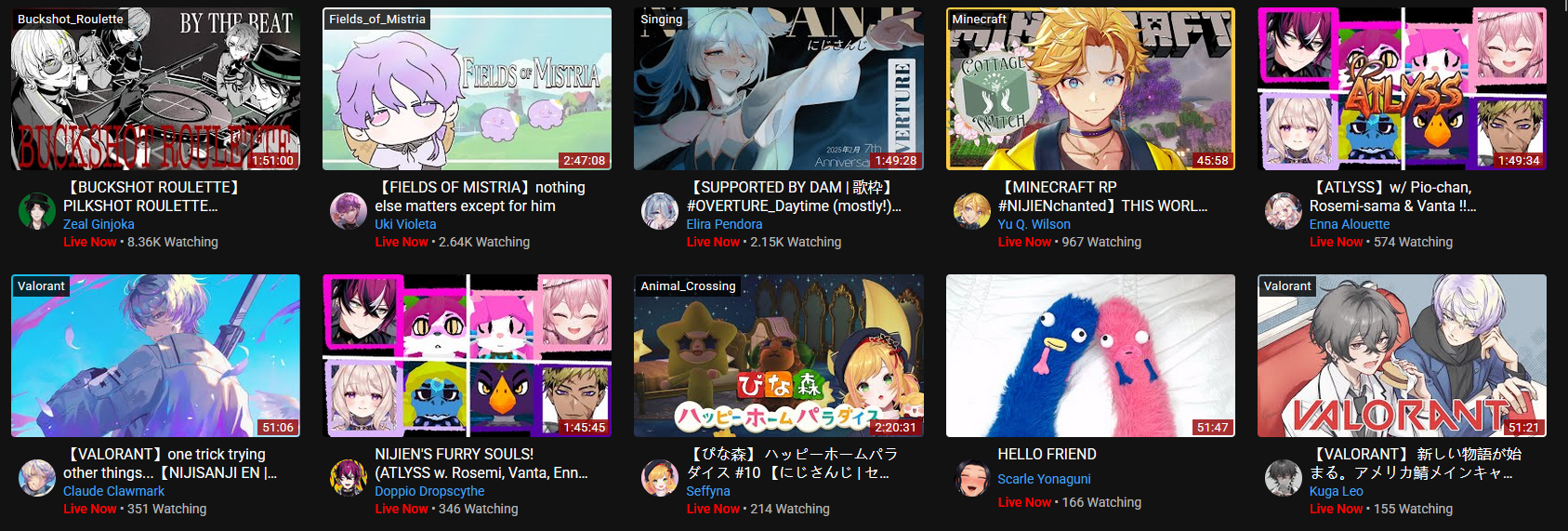Open the Seffyna channel name link

pyautogui.click(x=708, y=491)
